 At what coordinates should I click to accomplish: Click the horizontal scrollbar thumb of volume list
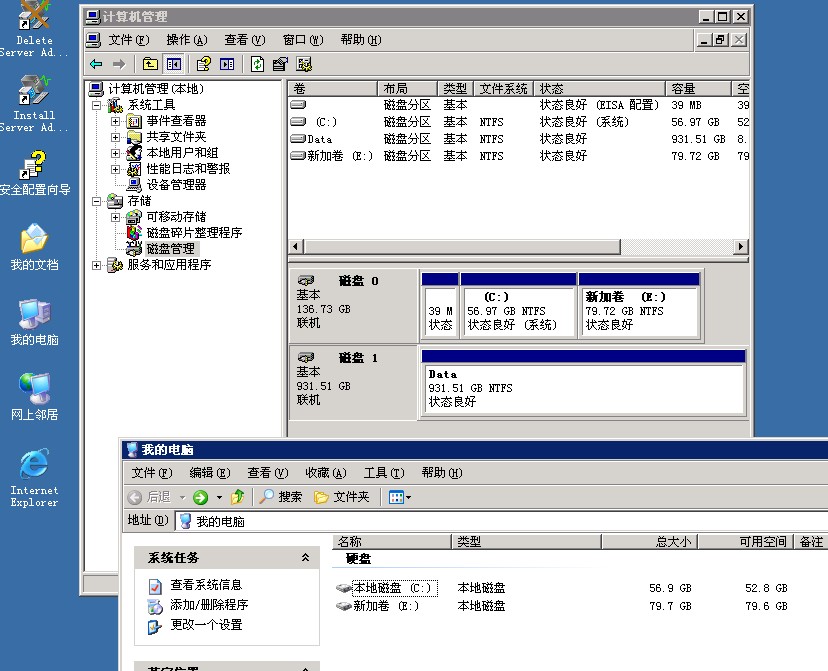[x=463, y=247]
